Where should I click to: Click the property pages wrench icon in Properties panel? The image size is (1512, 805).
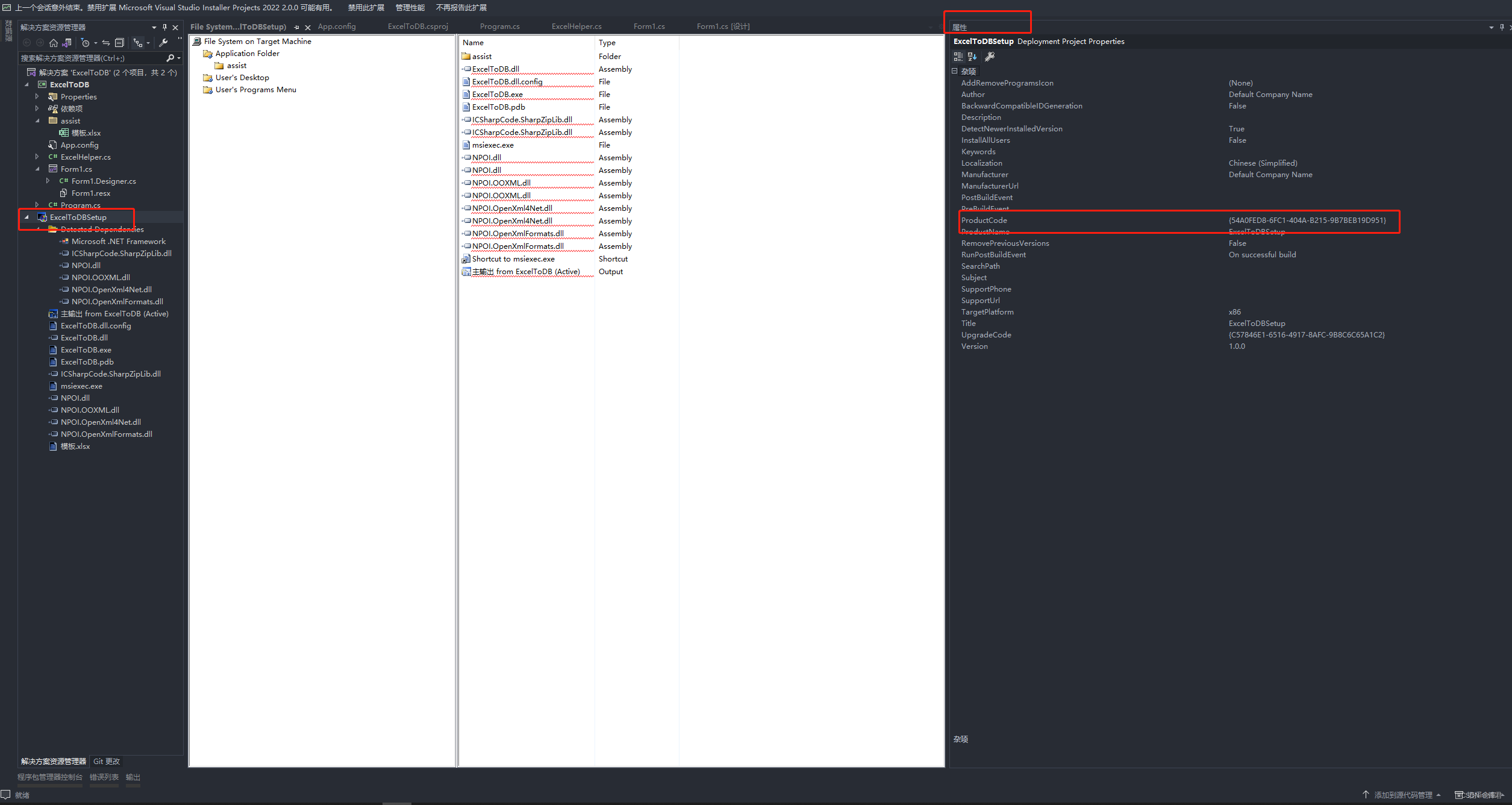coord(989,57)
